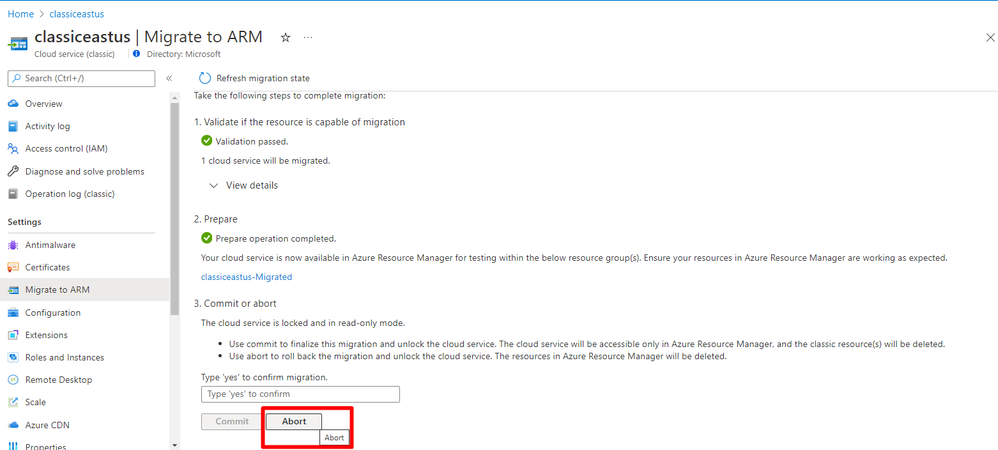Click the Refresh migration state circular arrow icon
998x450 pixels.
pos(205,78)
